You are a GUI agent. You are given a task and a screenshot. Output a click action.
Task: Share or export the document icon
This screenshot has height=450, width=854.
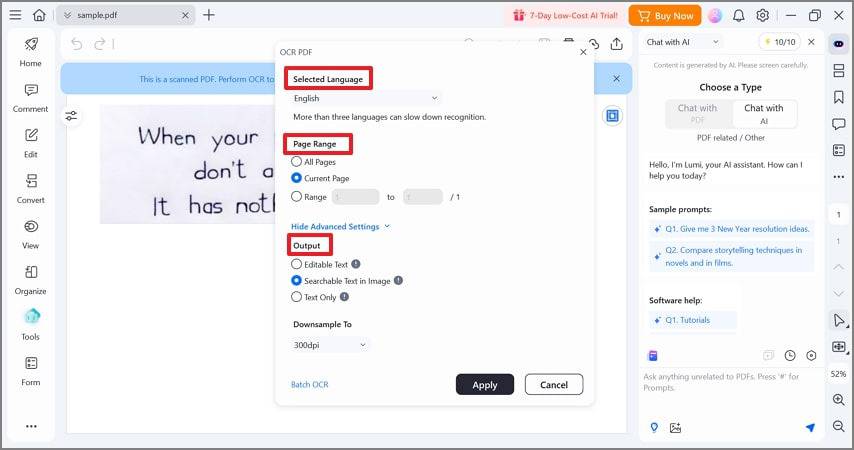[616, 44]
